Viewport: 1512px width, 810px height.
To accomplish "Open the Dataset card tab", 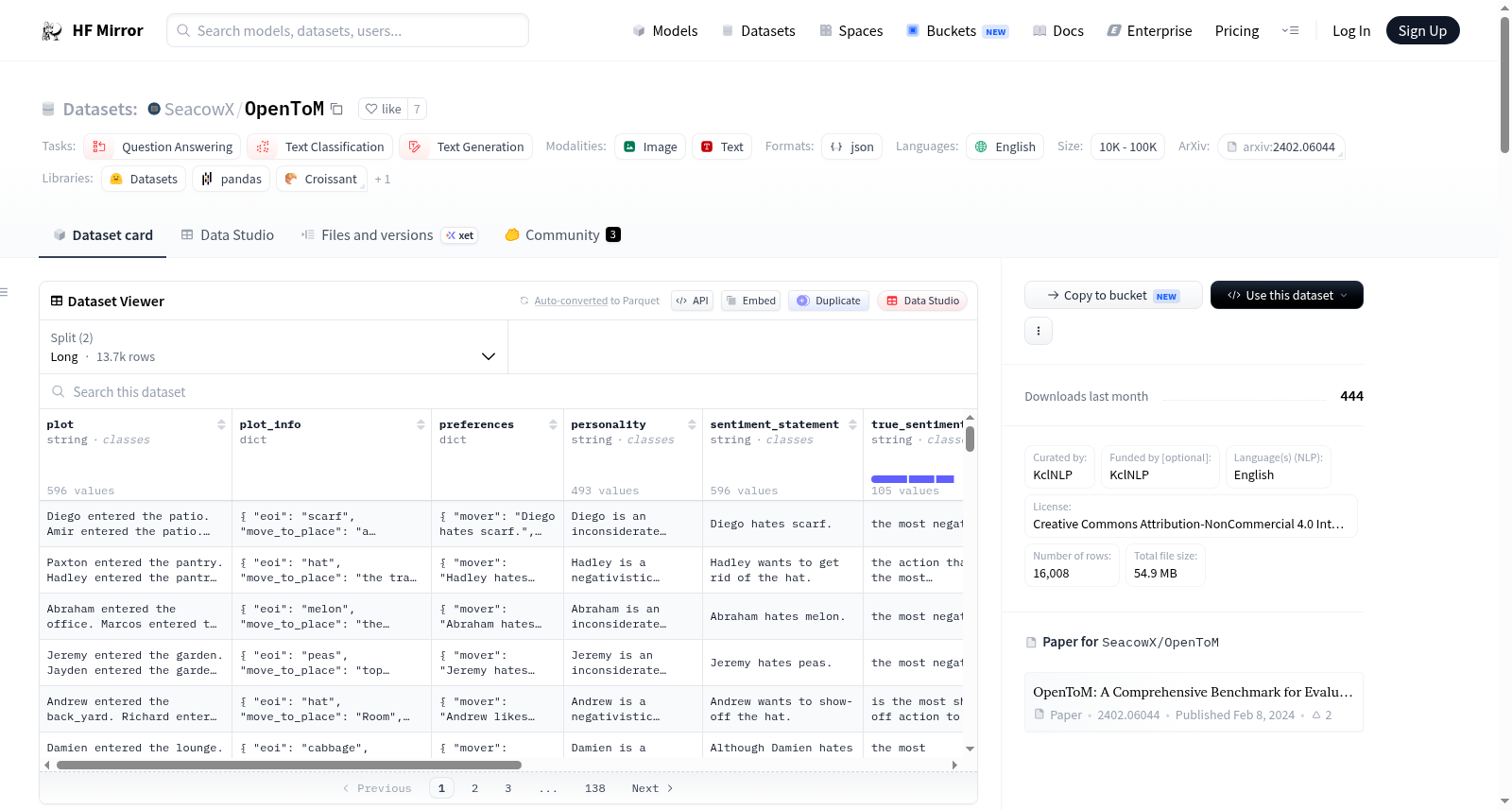I will 102,234.
